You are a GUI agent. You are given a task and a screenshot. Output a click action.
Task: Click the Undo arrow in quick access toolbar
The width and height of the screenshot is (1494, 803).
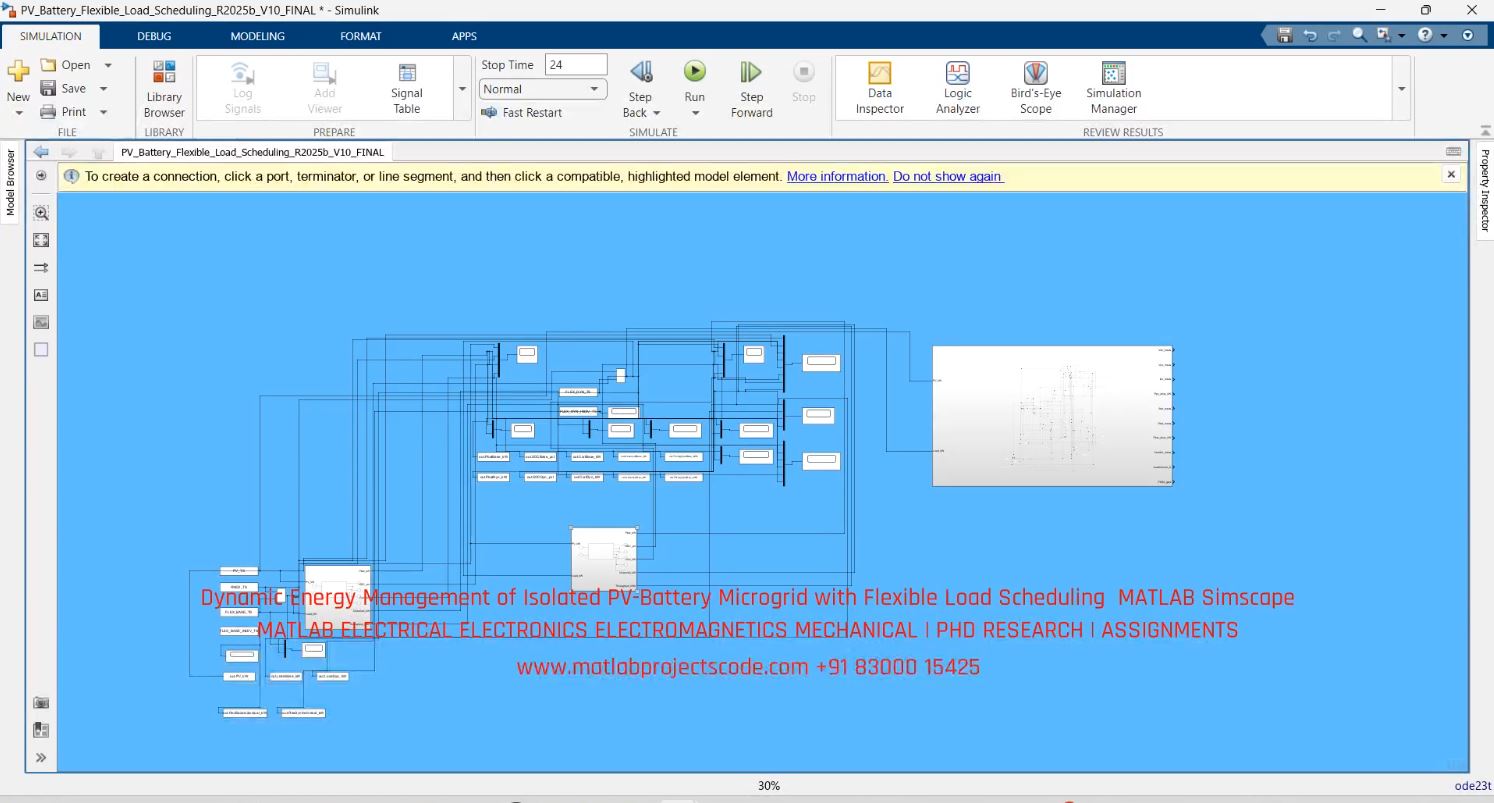point(1310,35)
